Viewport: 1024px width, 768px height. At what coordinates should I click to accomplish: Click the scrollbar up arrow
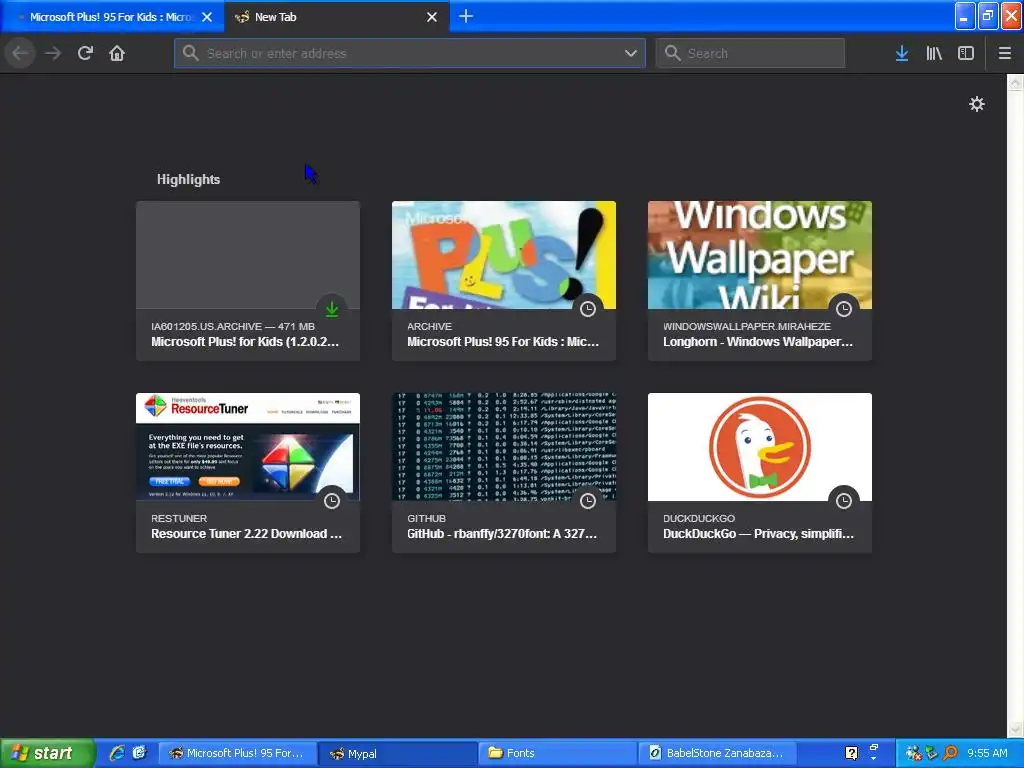(x=1015, y=82)
